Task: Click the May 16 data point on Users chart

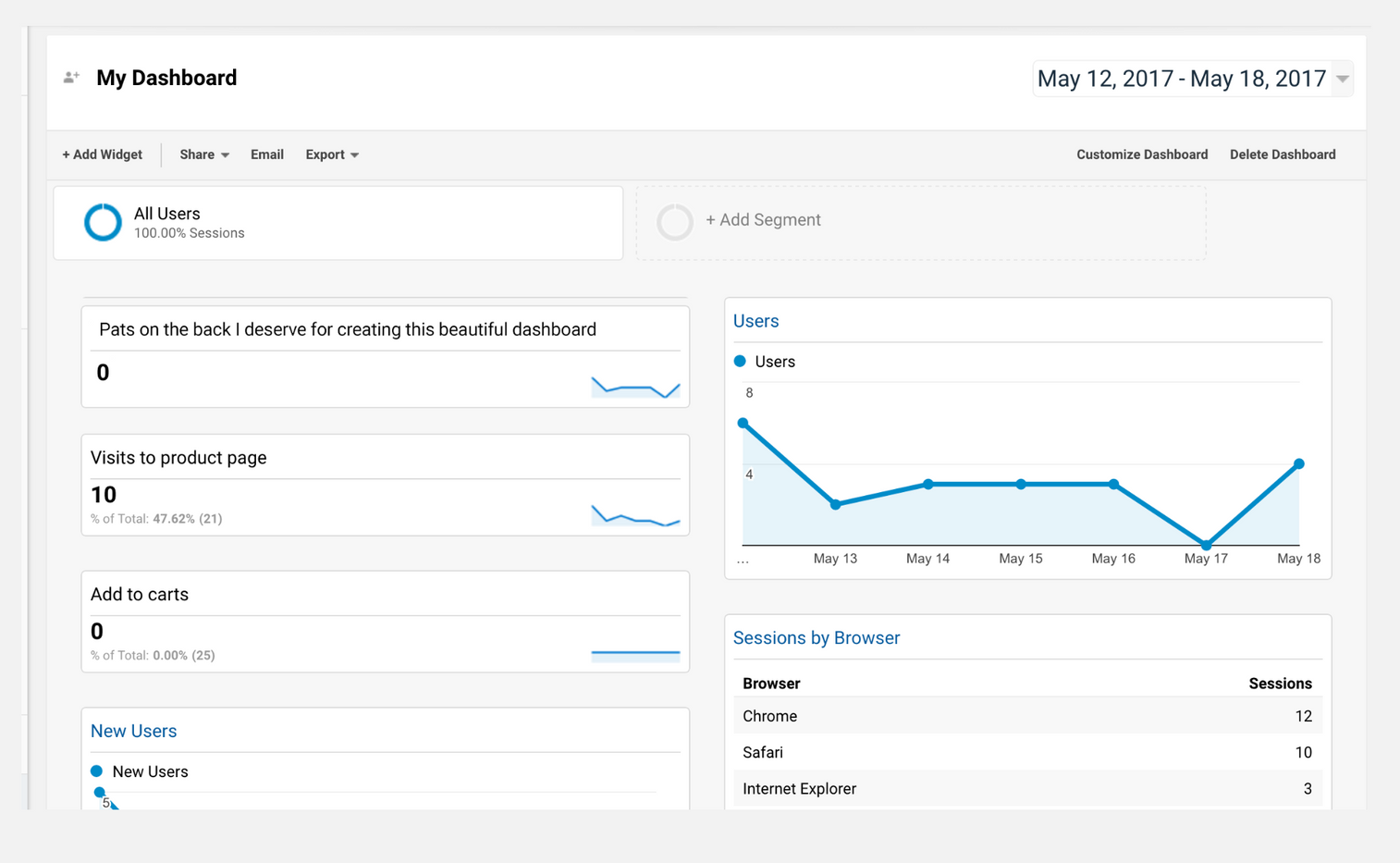Action: pyautogui.click(x=1113, y=484)
